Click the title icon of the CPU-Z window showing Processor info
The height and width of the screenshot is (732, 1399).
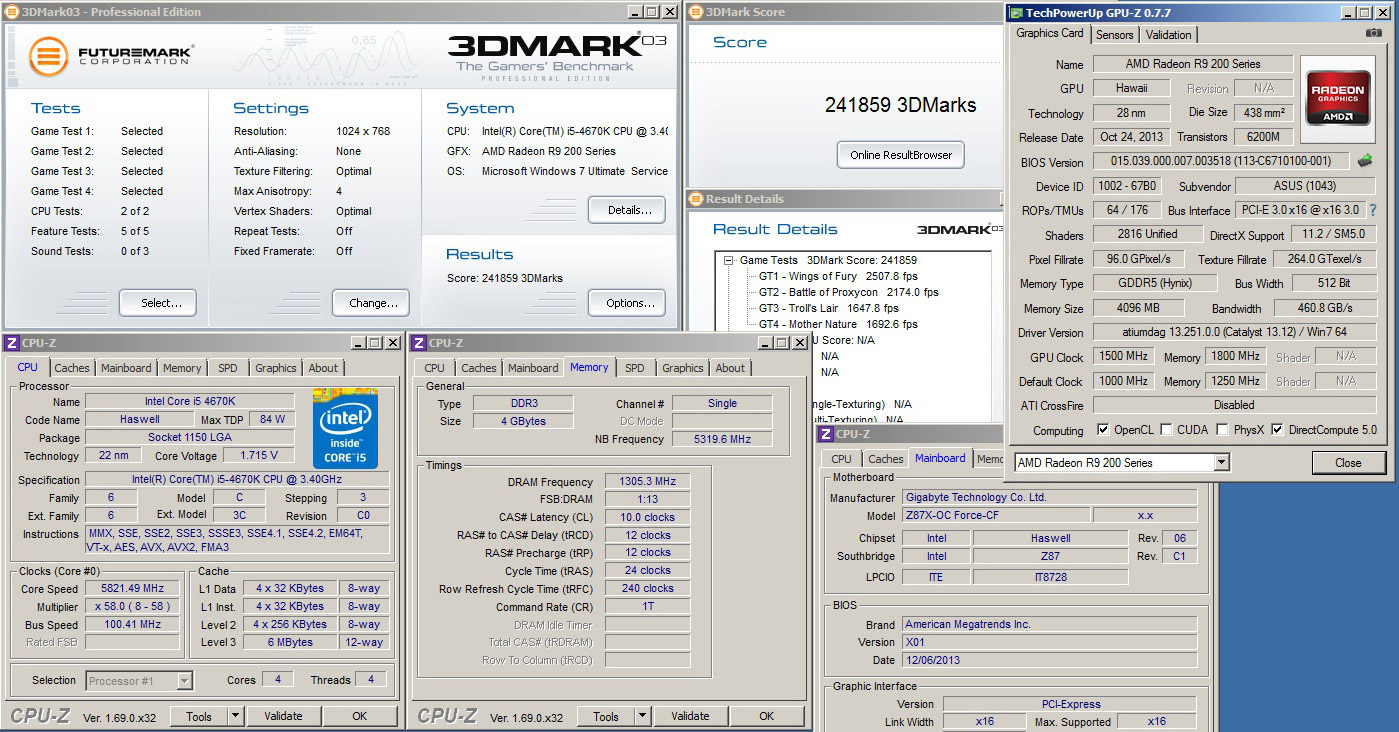click(12, 343)
